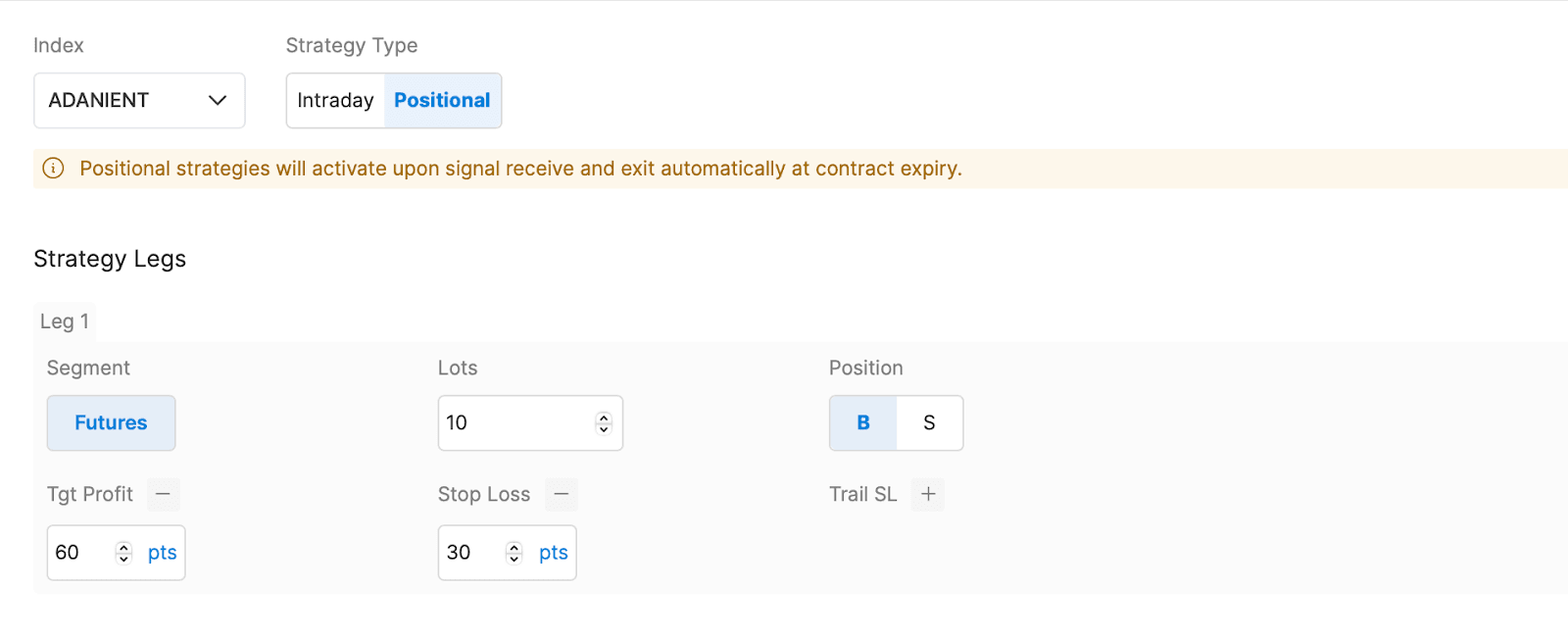
Task: Click the Lots field stepper arrows
Action: (604, 423)
